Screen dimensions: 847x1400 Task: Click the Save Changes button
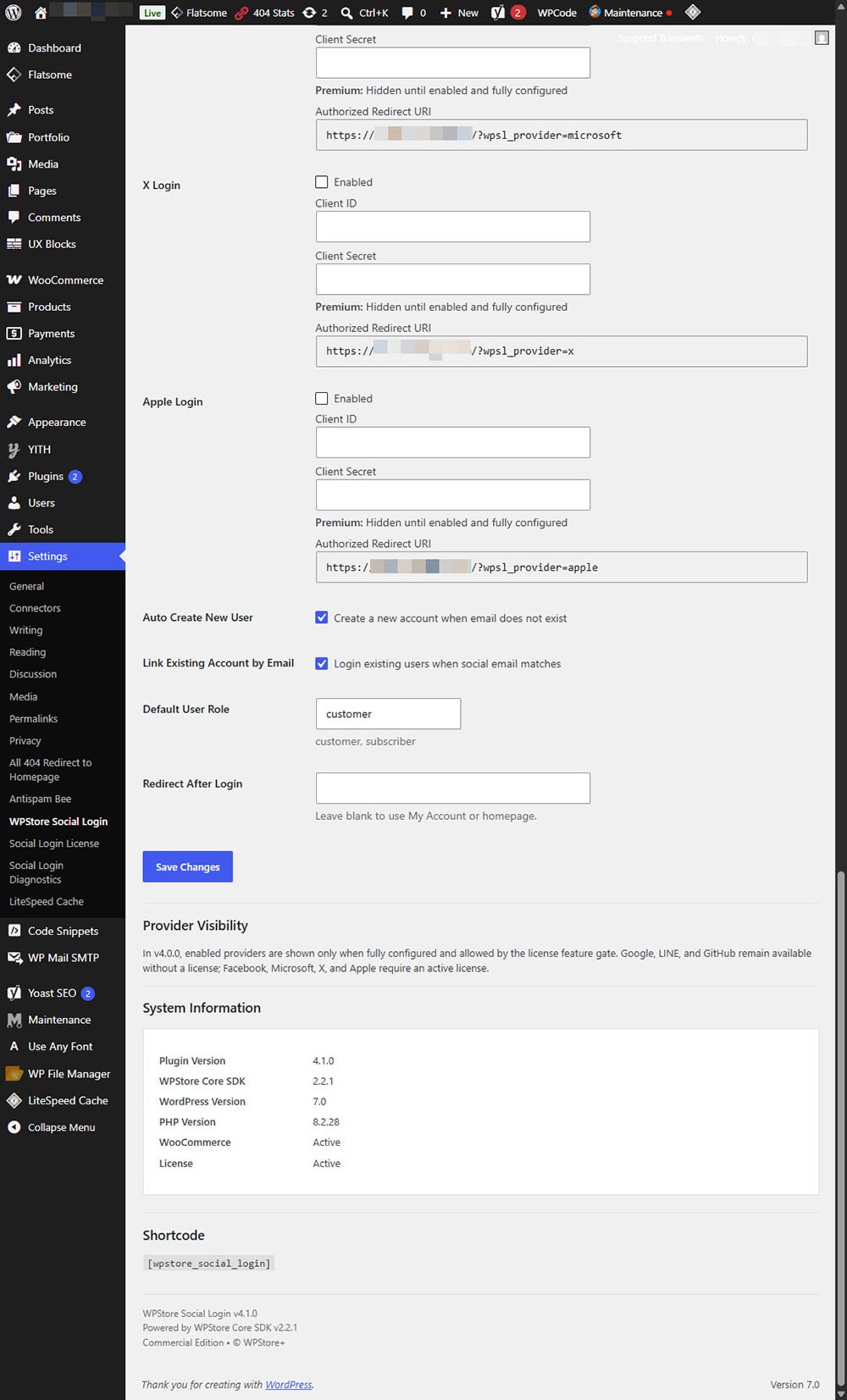coord(187,866)
